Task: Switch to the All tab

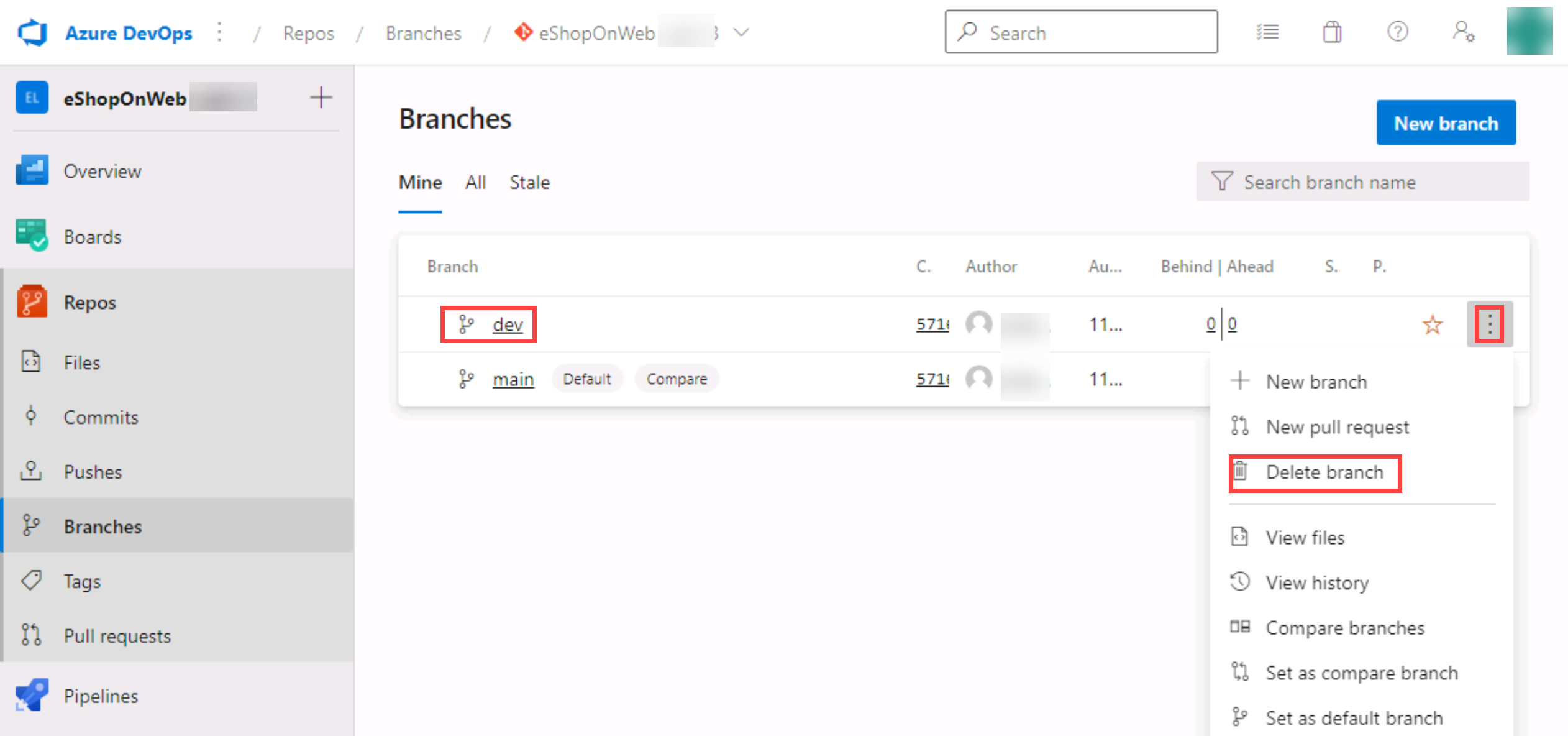Action: (x=475, y=182)
